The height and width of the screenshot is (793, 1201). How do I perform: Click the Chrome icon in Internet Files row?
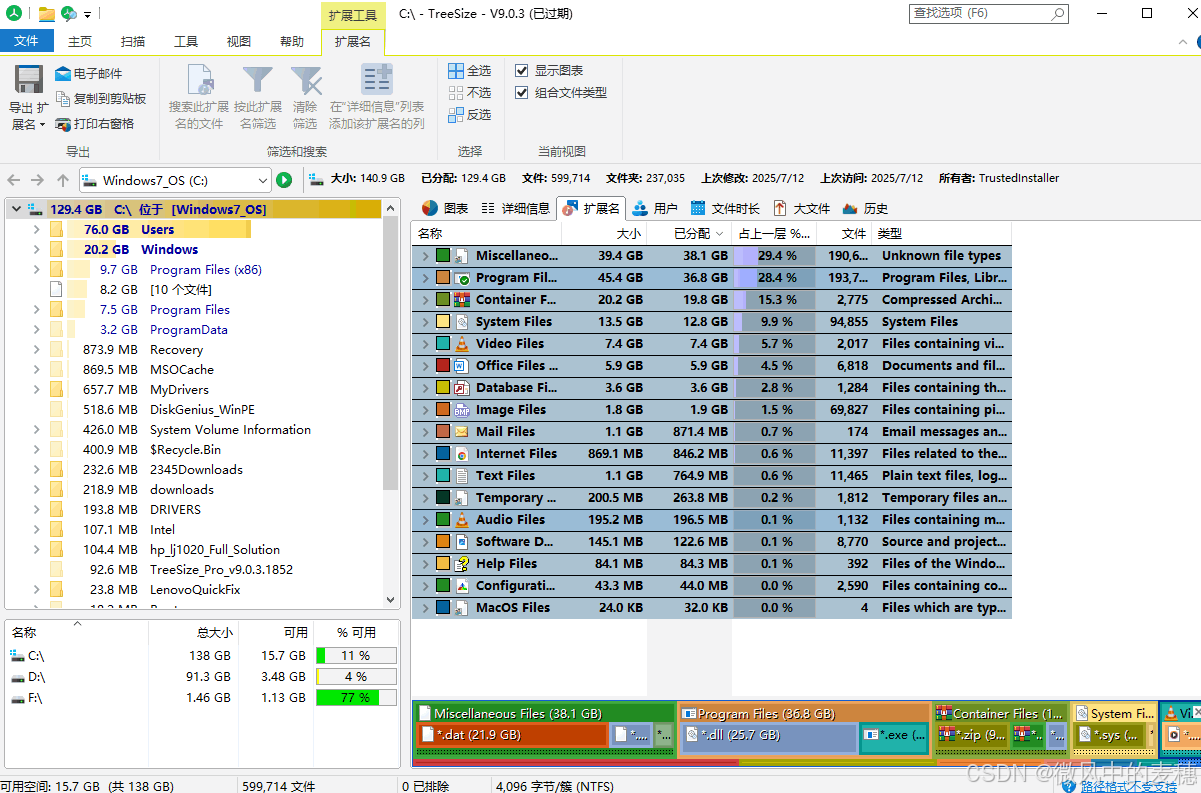(x=461, y=453)
